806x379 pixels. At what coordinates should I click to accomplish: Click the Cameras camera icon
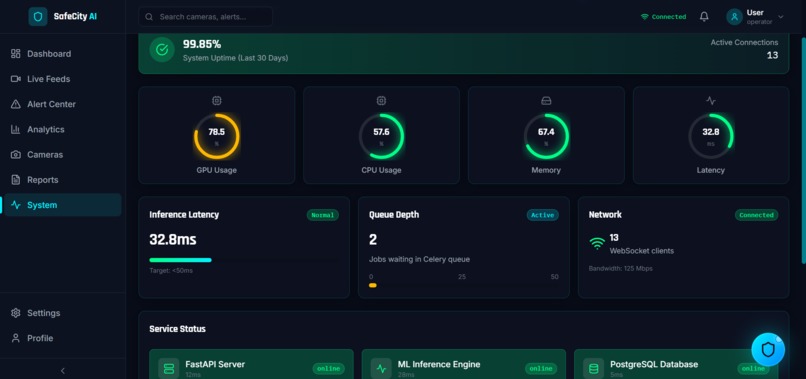pos(15,154)
